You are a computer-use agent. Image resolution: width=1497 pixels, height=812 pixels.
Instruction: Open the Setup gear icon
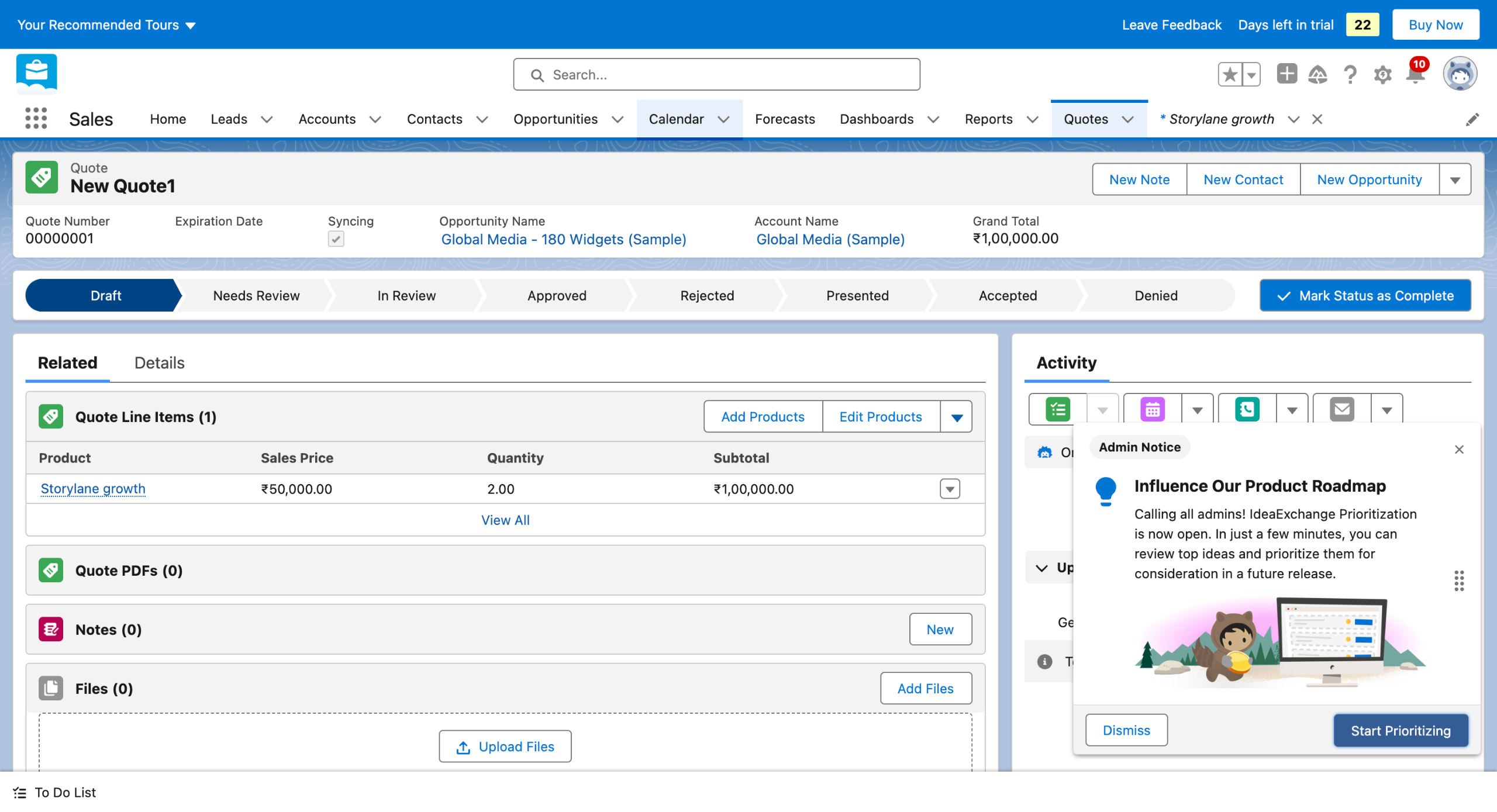tap(1382, 75)
